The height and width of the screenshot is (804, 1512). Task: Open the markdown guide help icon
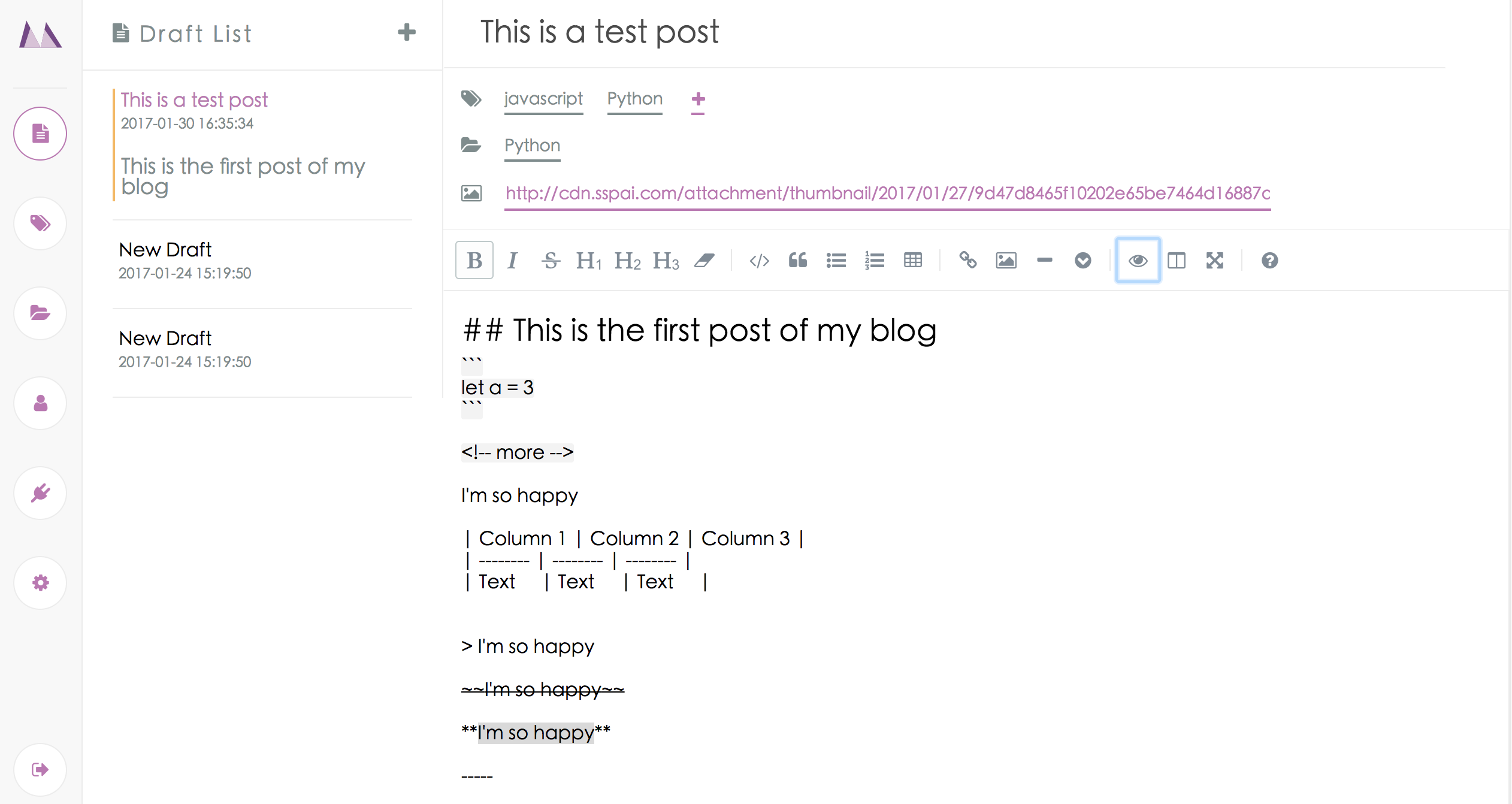coord(1269,261)
